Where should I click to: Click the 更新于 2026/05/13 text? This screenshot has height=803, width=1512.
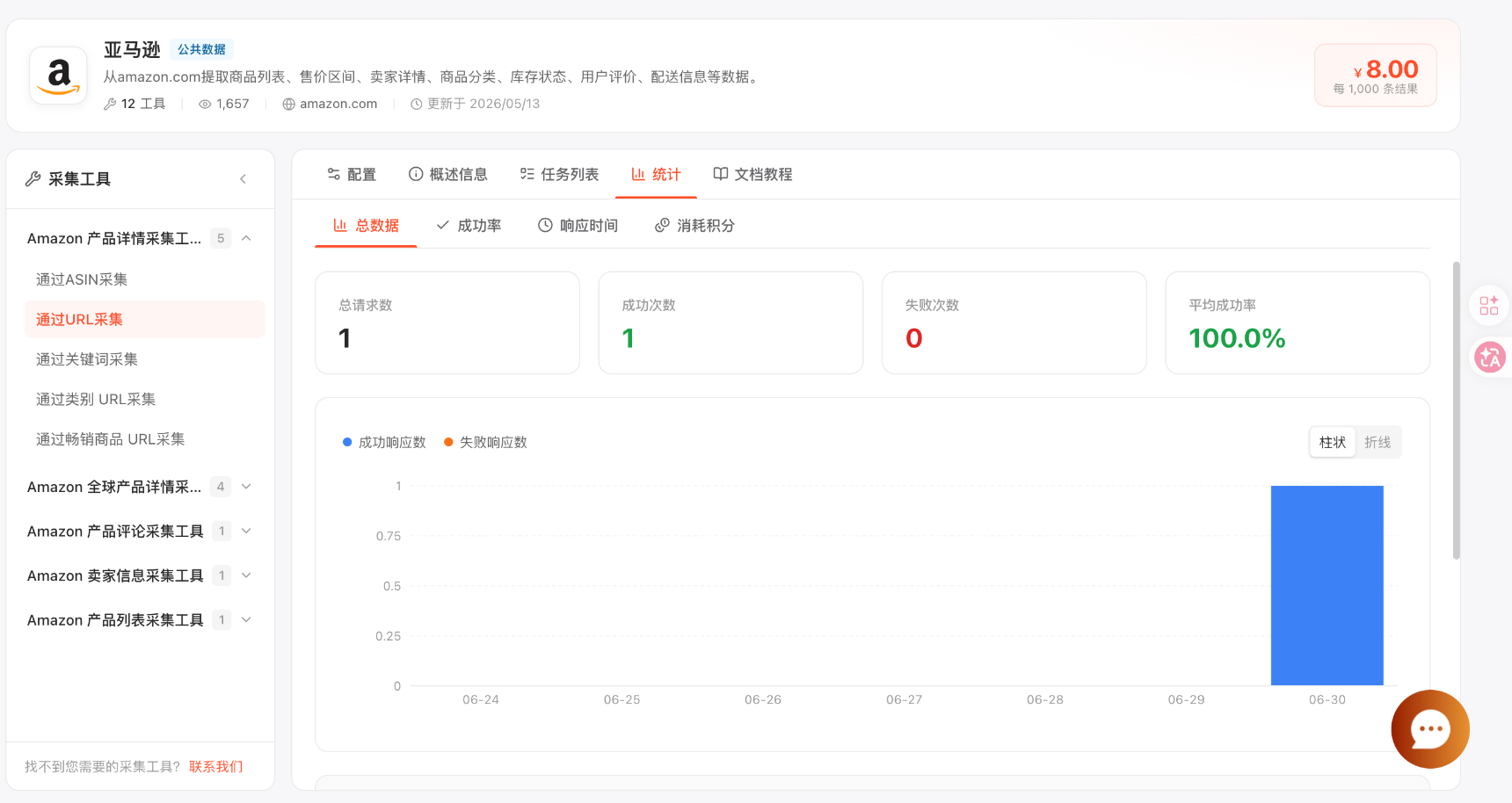483,104
